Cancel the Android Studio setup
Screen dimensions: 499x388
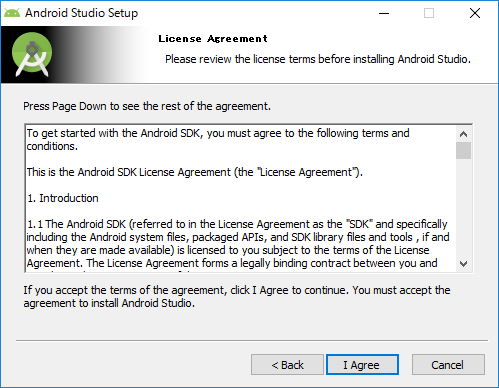(x=448, y=365)
